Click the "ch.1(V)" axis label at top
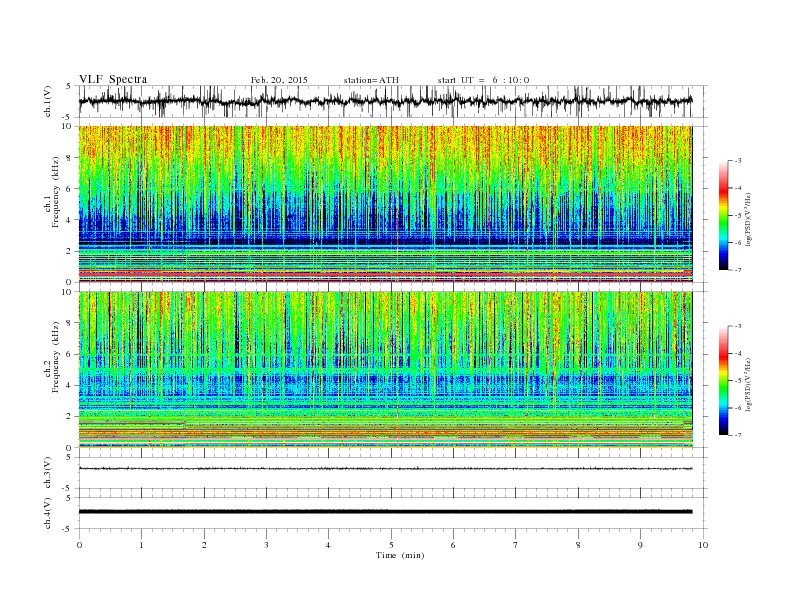Viewport: 792px width, 612px height. tap(48, 101)
